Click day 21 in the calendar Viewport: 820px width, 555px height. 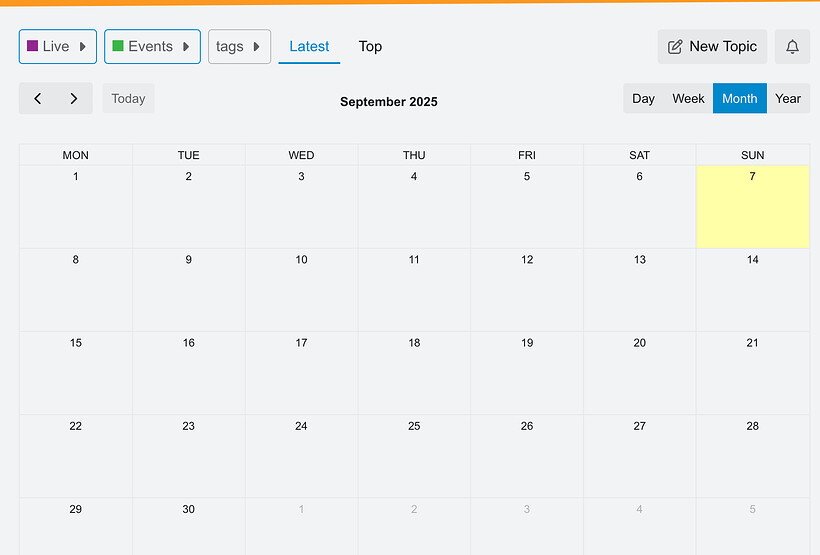(753, 373)
